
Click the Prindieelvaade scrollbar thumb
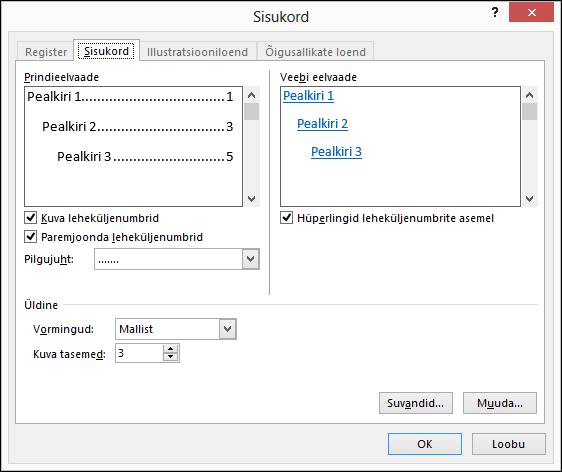pos(252,111)
